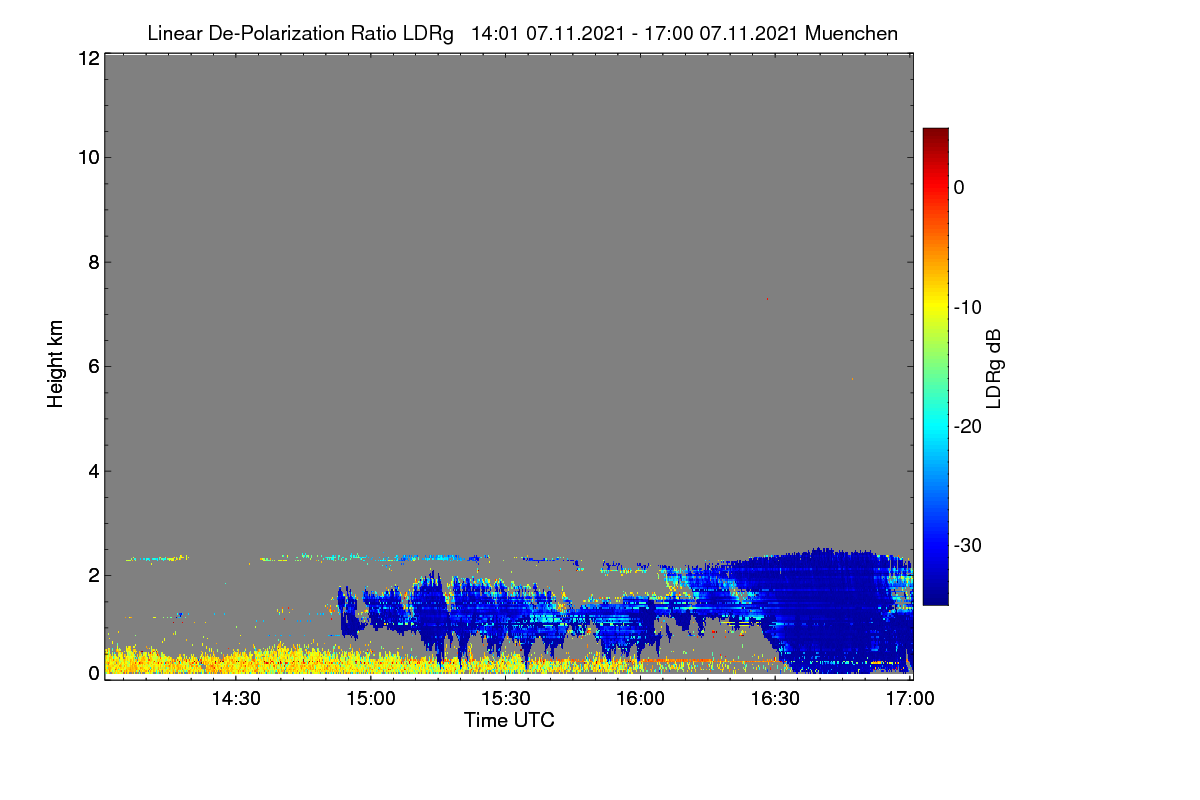Click the 2 km height tick label

pos(93,575)
